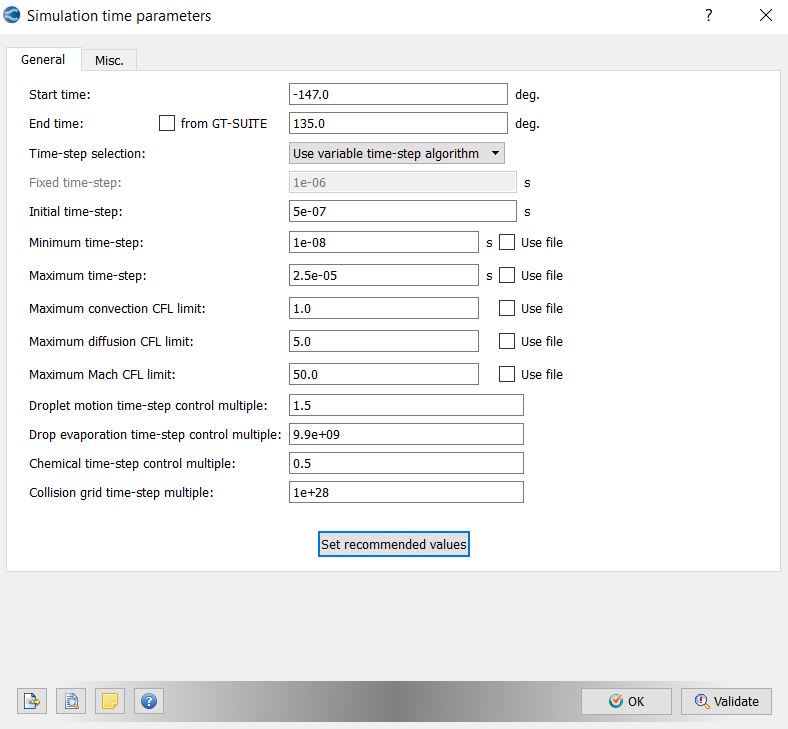The image size is (788, 729).
Task: Click the blue help icon at the bottom
Action: point(149,700)
